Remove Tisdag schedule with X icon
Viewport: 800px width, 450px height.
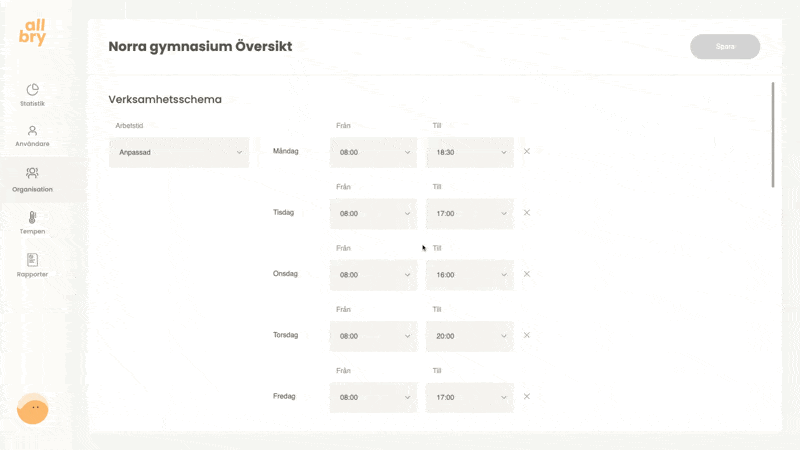527,212
